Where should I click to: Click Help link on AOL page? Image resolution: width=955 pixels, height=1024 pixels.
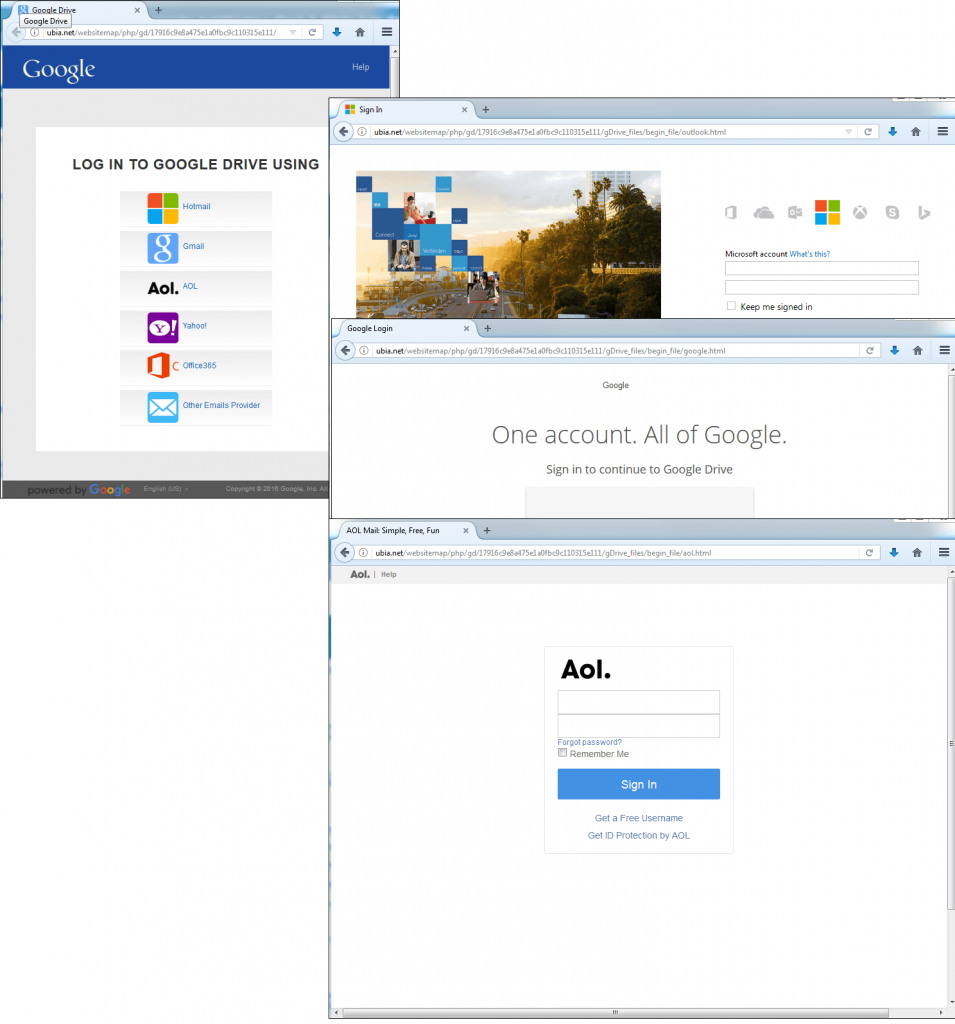click(x=389, y=575)
